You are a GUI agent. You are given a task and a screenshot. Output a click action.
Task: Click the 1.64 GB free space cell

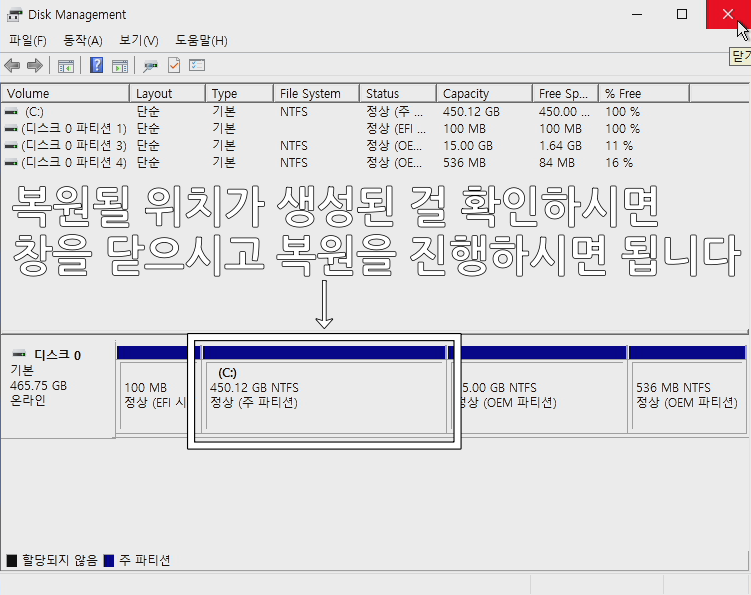560,146
